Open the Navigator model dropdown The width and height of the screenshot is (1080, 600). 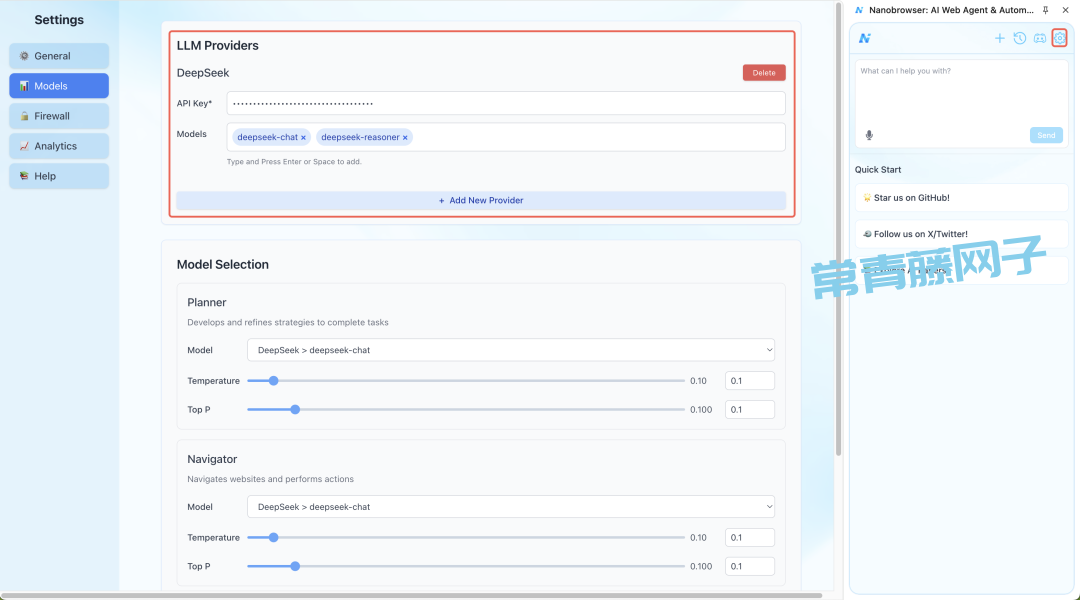click(x=510, y=507)
